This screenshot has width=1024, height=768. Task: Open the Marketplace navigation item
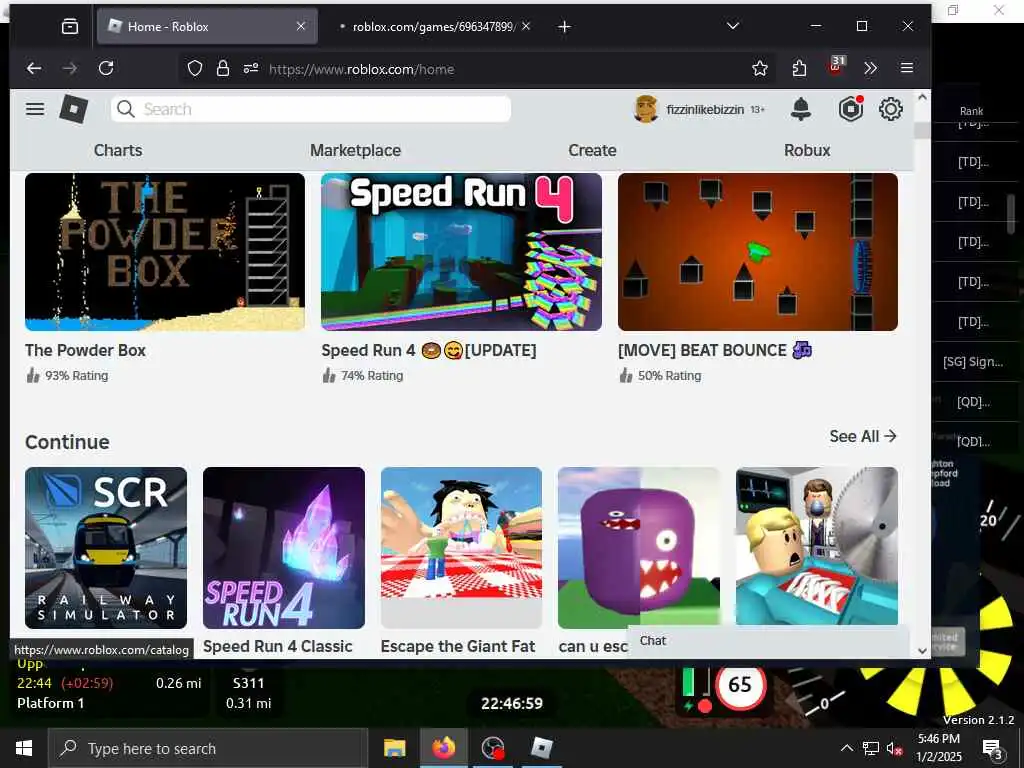click(x=355, y=150)
